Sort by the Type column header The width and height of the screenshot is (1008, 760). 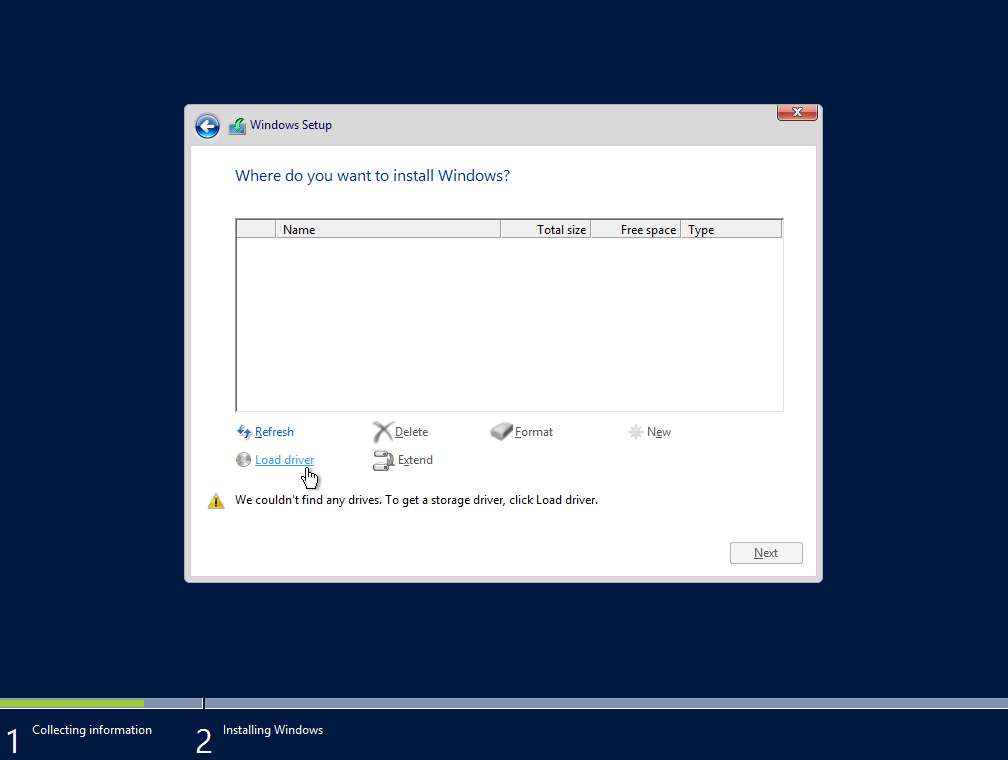731,229
